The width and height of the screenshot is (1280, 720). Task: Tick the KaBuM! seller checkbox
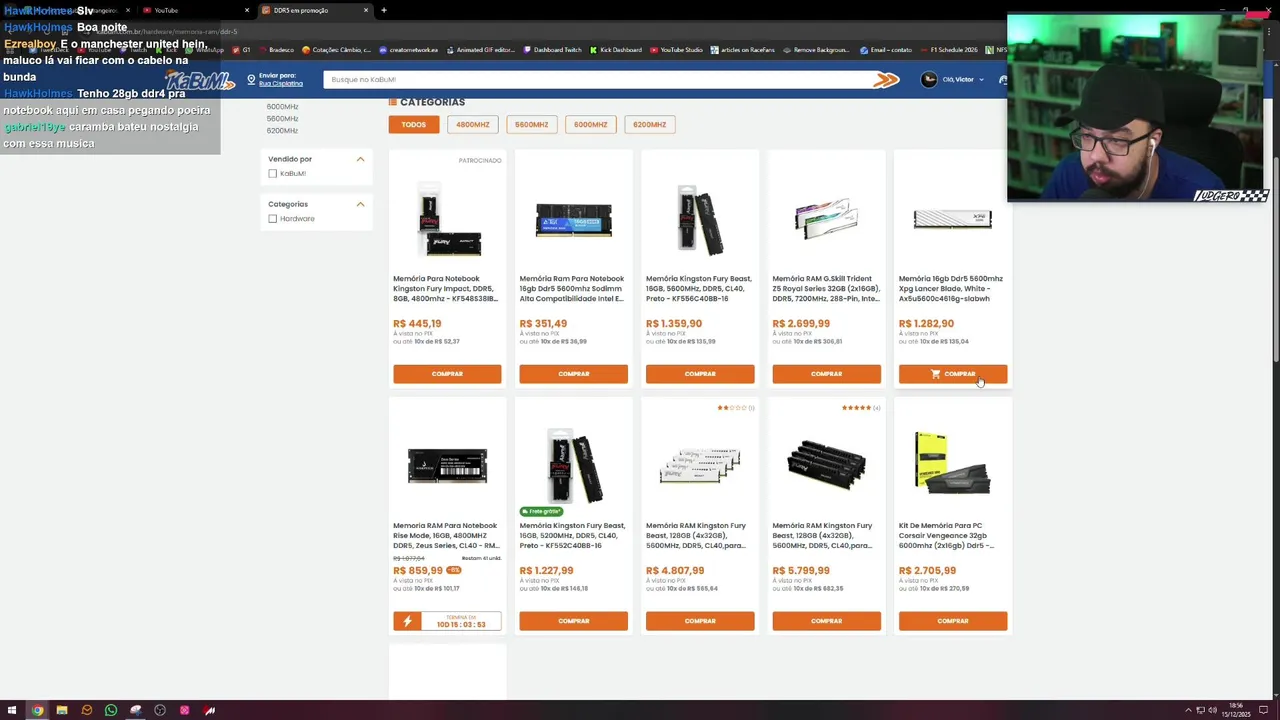click(272, 174)
